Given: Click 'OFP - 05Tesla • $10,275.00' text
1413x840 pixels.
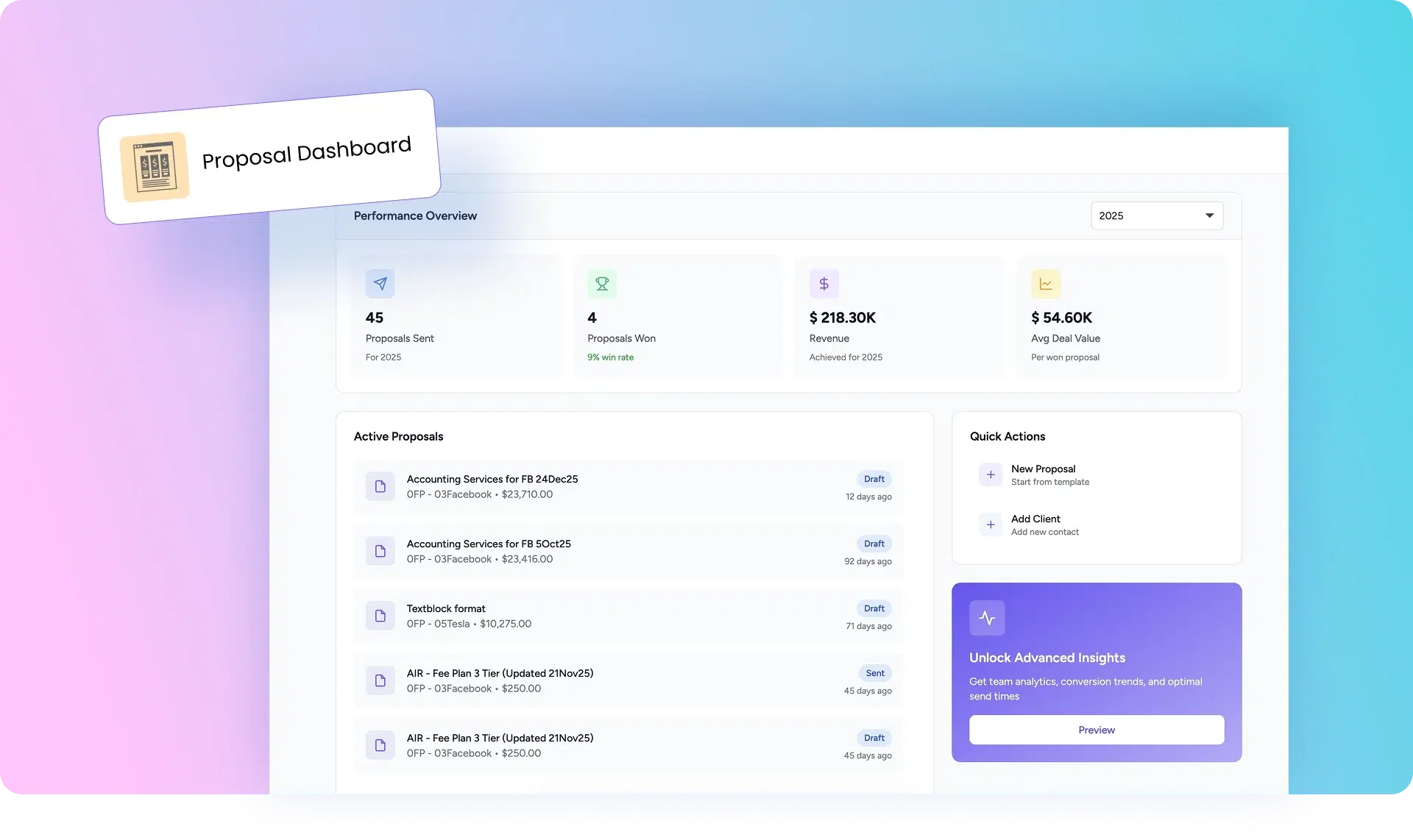Looking at the screenshot, I should click(469, 624).
